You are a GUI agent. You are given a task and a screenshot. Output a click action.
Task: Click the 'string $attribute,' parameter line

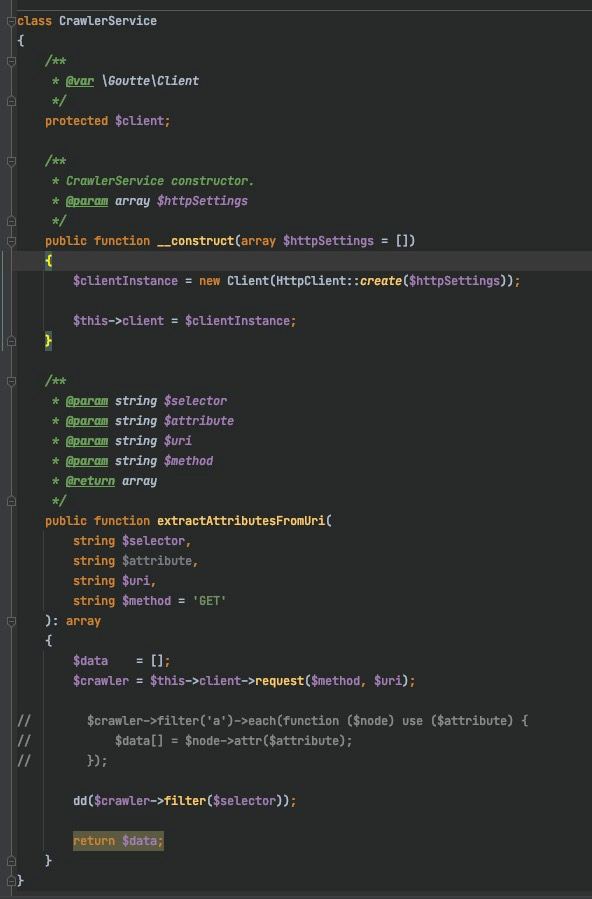135,561
